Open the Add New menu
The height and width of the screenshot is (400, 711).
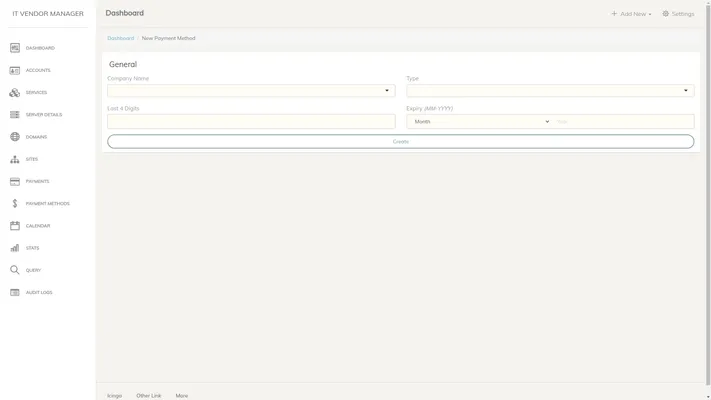coord(631,14)
